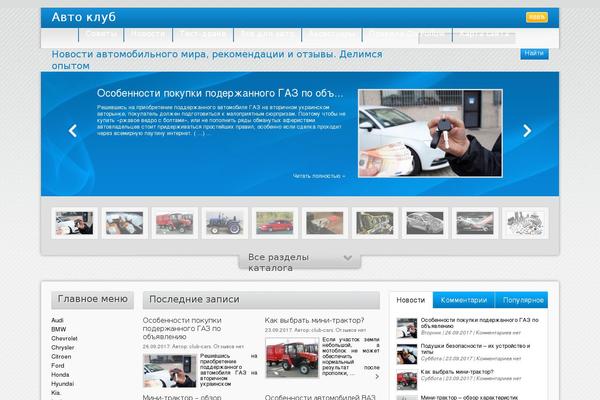Click 'Последние записи' heading
The image size is (600, 400).
click(194, 299)
